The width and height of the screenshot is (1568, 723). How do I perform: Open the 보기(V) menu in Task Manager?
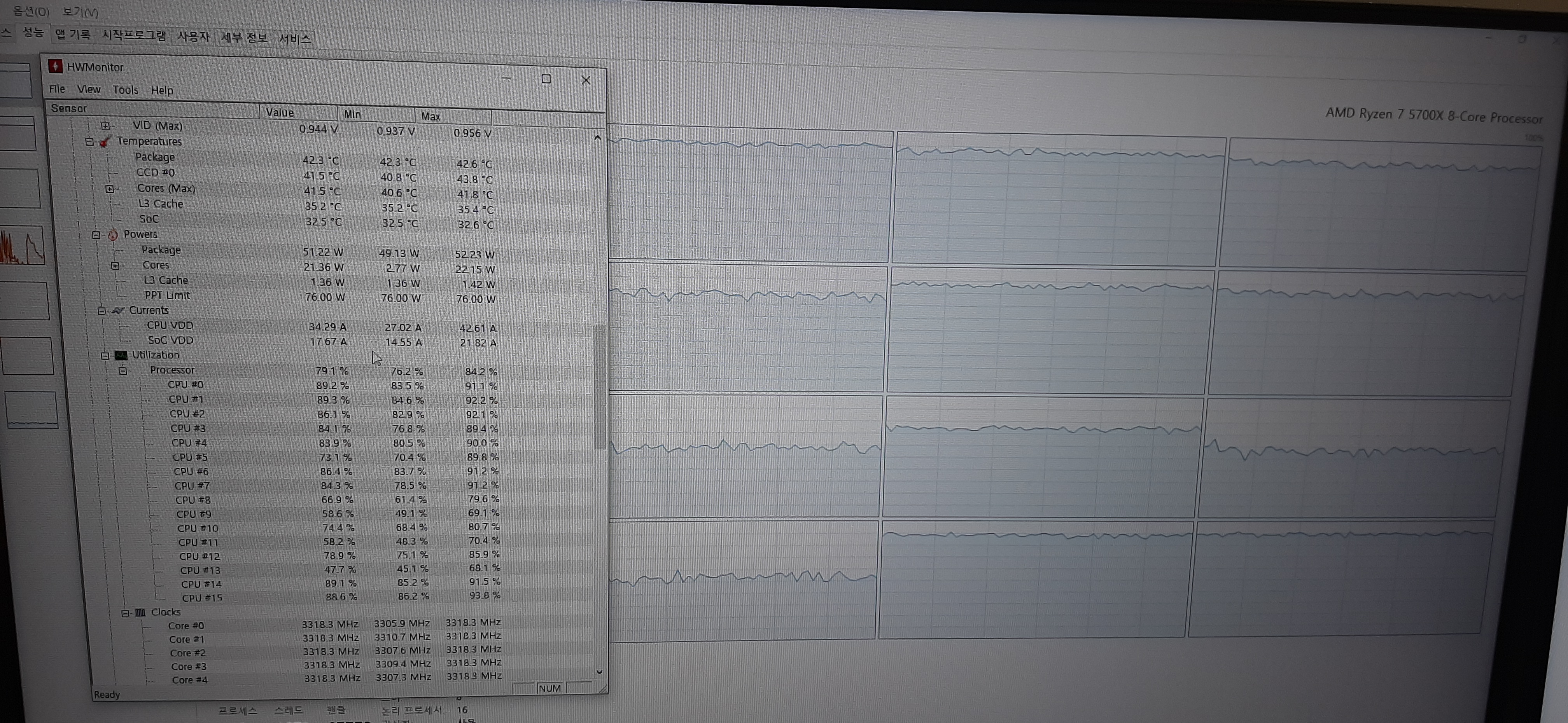coord(80,12)
